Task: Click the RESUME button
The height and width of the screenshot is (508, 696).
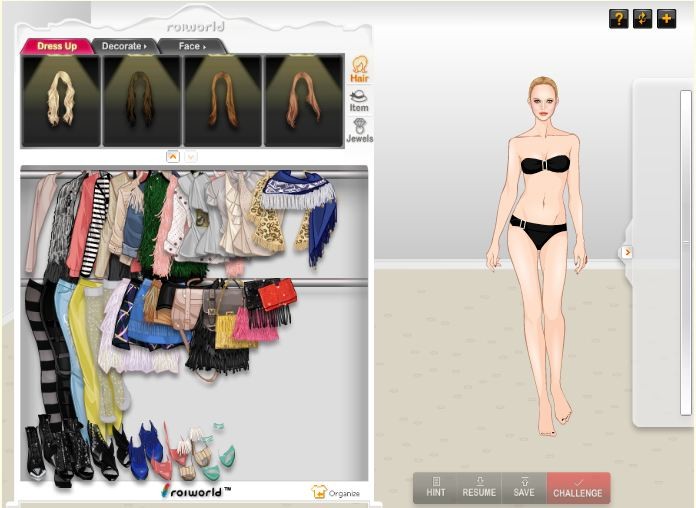Action: (479, 487)
